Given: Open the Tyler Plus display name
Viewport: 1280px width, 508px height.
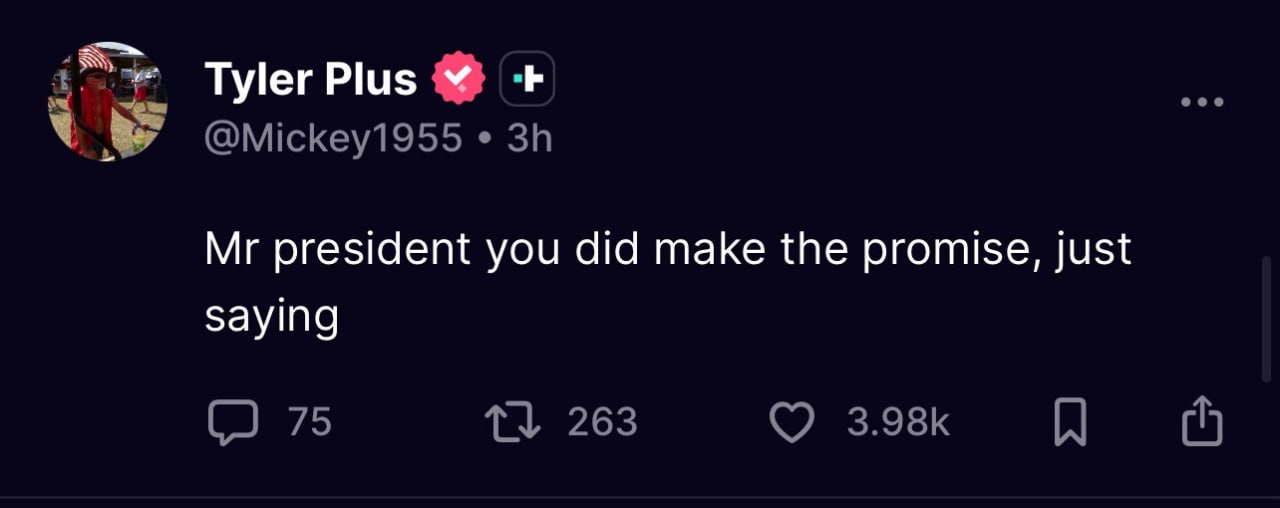Looking at the screenshot, I should coord(310,79).
